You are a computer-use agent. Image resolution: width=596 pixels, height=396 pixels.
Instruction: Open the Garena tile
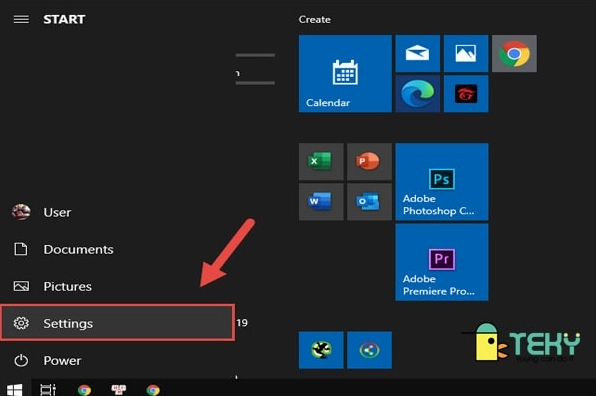(x=466, y=93)
